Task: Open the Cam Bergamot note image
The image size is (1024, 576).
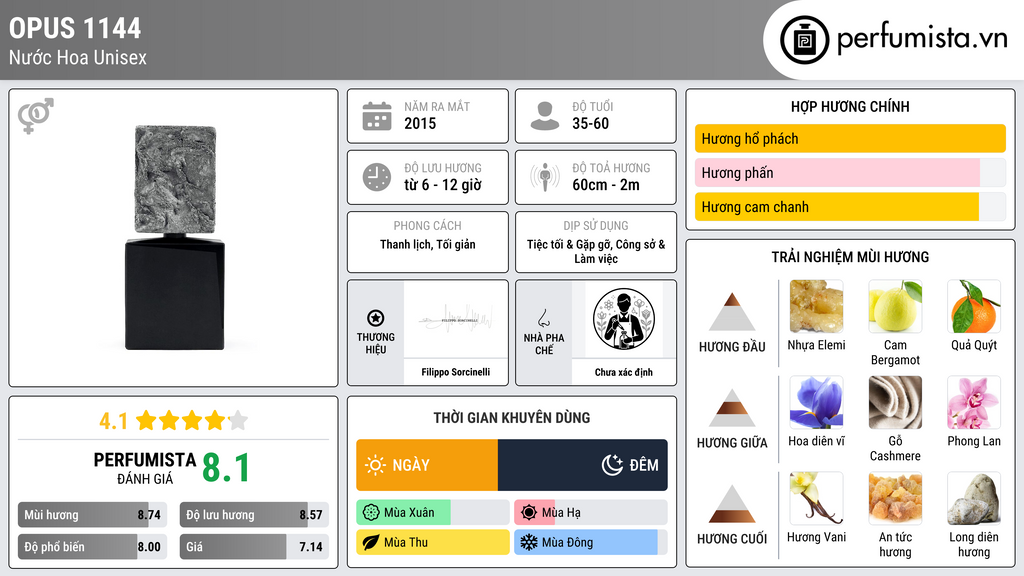Action: [895, 306]
